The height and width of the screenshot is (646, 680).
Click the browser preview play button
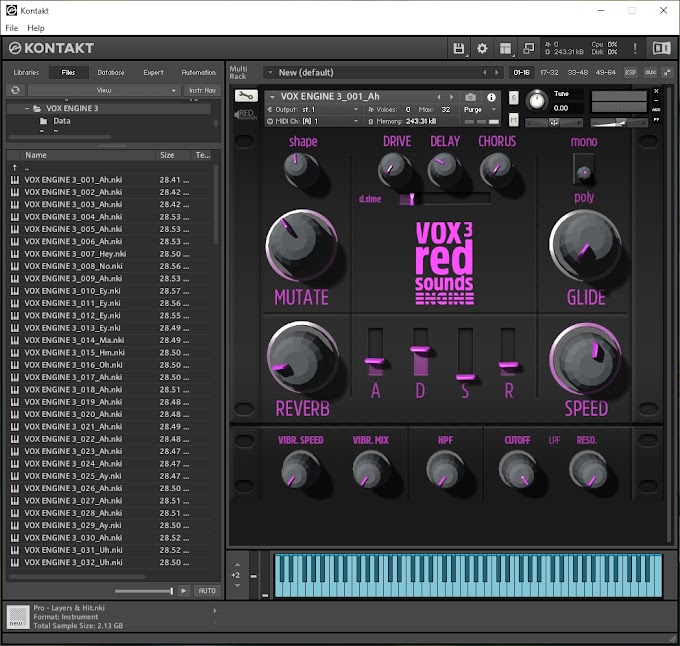[184, 591]
